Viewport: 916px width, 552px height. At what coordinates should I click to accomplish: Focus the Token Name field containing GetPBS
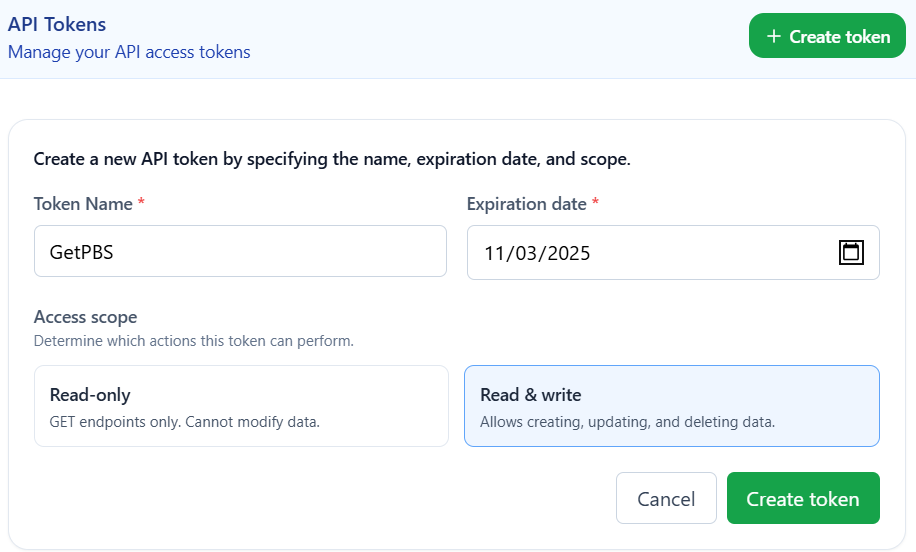240,251
